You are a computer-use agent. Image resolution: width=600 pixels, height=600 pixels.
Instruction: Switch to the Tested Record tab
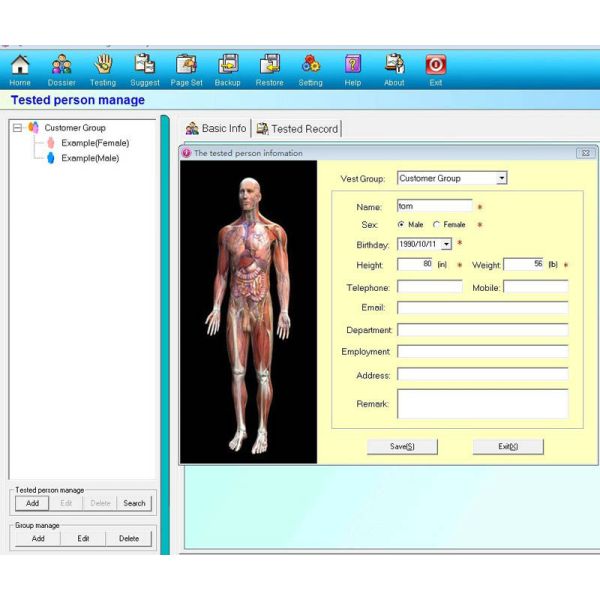298,129
